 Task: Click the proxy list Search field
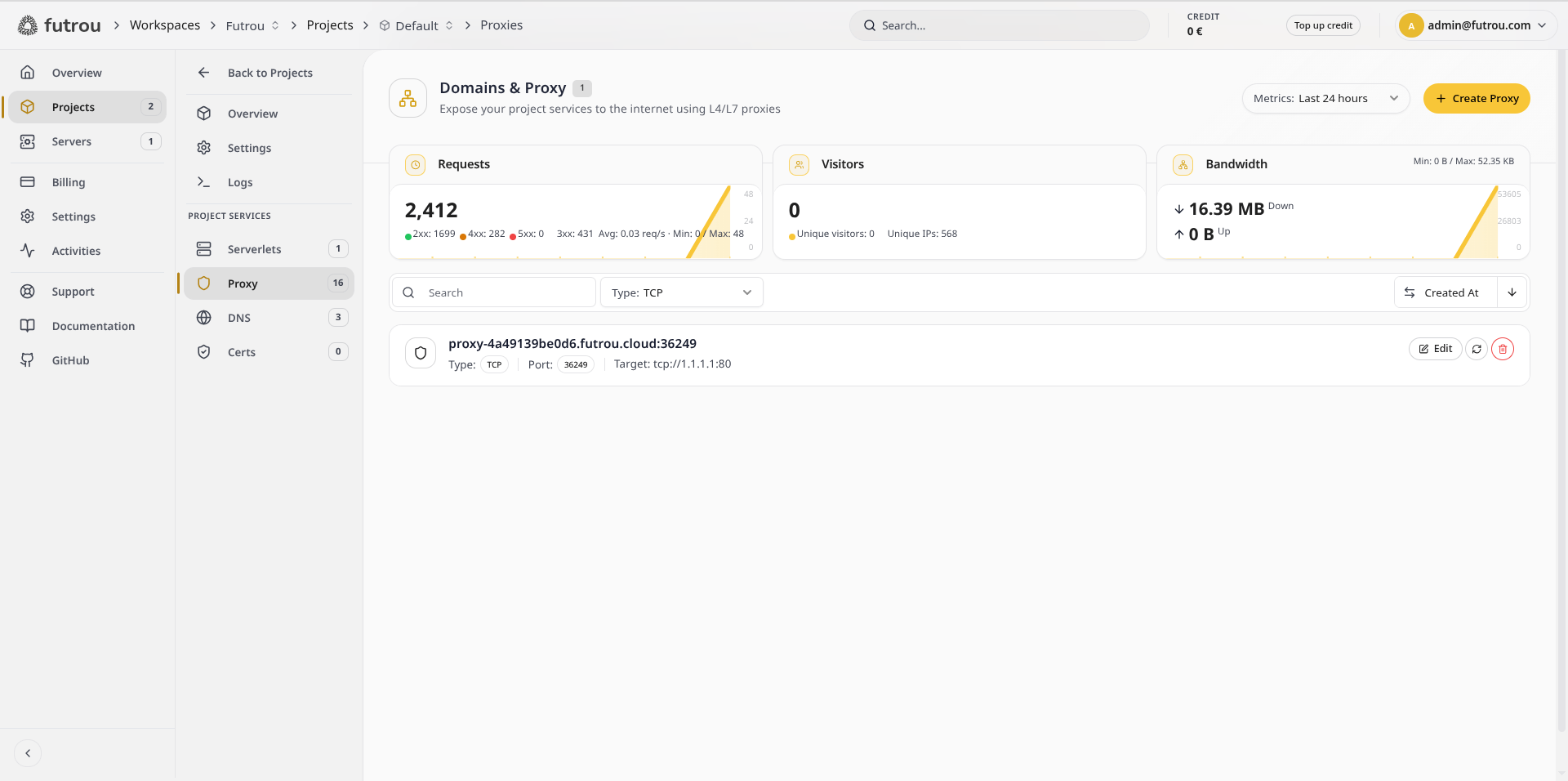pyautogui.click(x=494, y=292)
